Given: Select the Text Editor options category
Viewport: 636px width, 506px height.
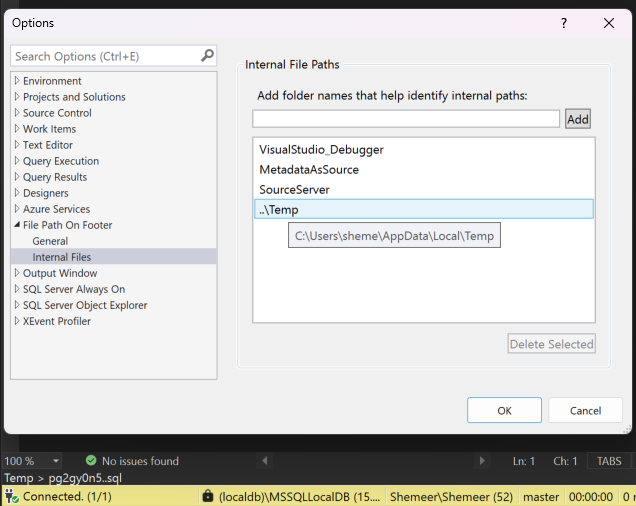Looking at the screenshot, I should click(47, 145).
